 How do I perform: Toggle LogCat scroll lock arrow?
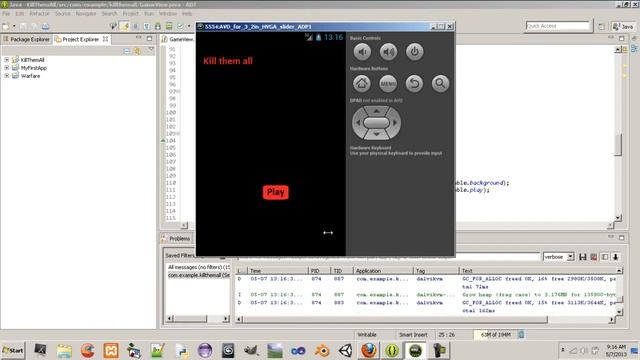point(616,257)
